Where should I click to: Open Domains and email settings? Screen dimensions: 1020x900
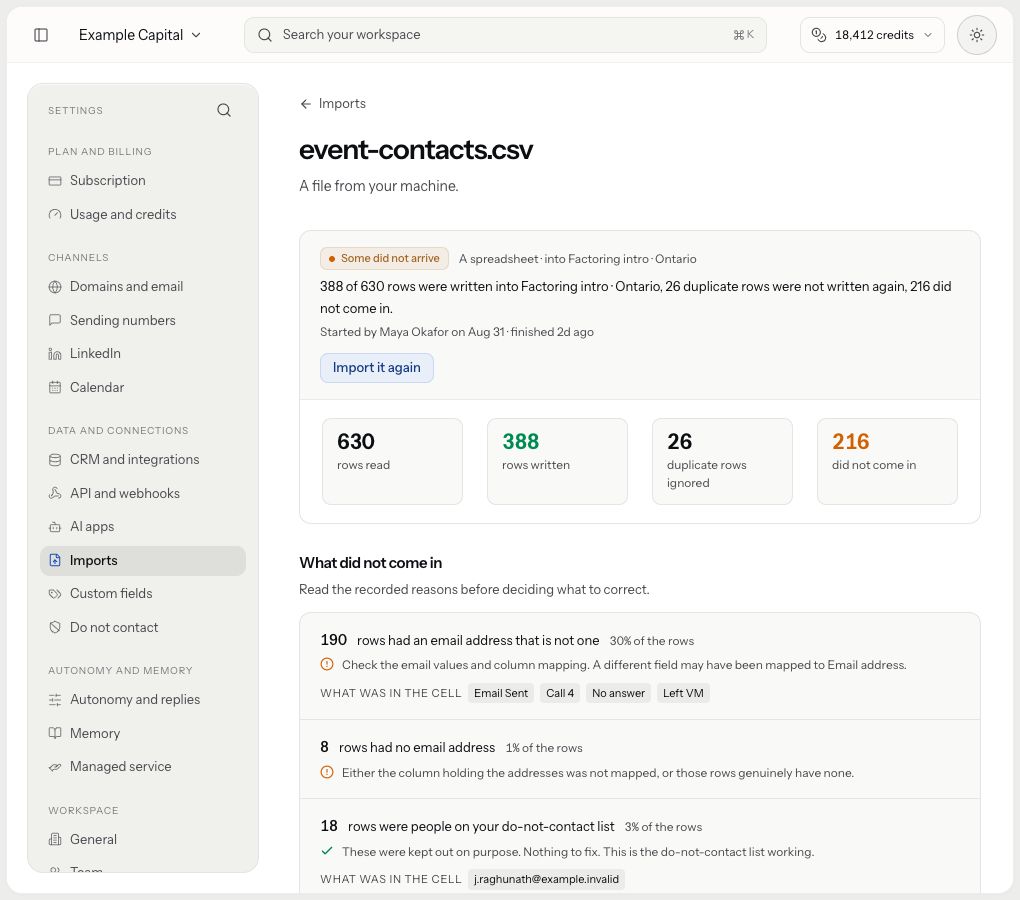point(143,286)
